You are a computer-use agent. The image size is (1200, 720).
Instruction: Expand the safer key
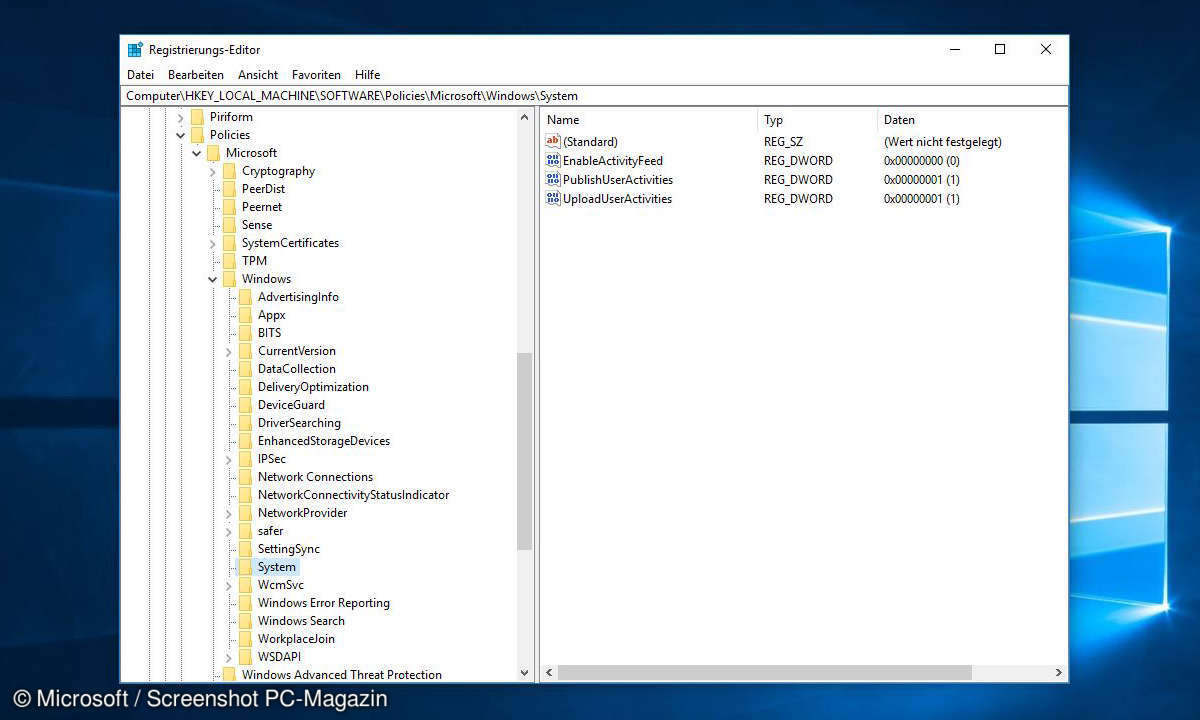[x=229, y=531]
